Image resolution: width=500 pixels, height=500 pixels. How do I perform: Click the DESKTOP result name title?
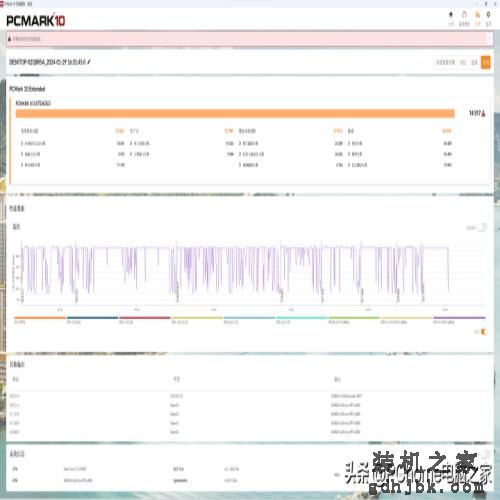coord(47,62)
